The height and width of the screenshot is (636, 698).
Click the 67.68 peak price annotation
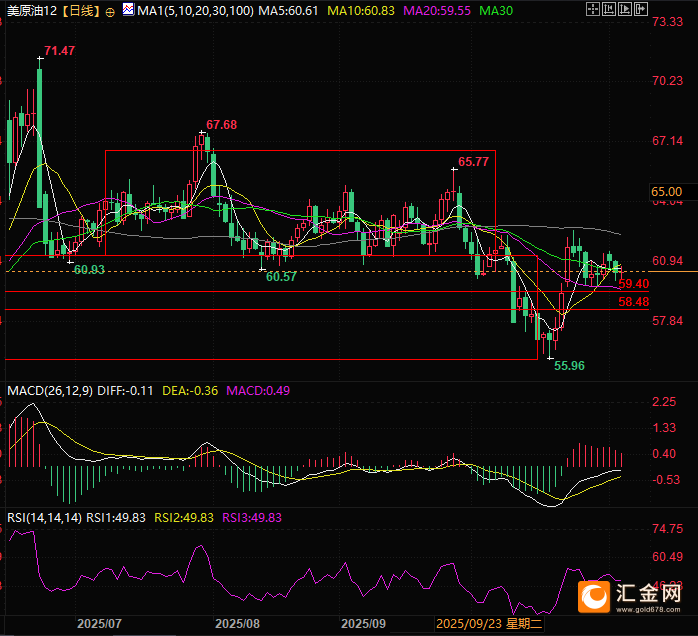tap(222, 125)
